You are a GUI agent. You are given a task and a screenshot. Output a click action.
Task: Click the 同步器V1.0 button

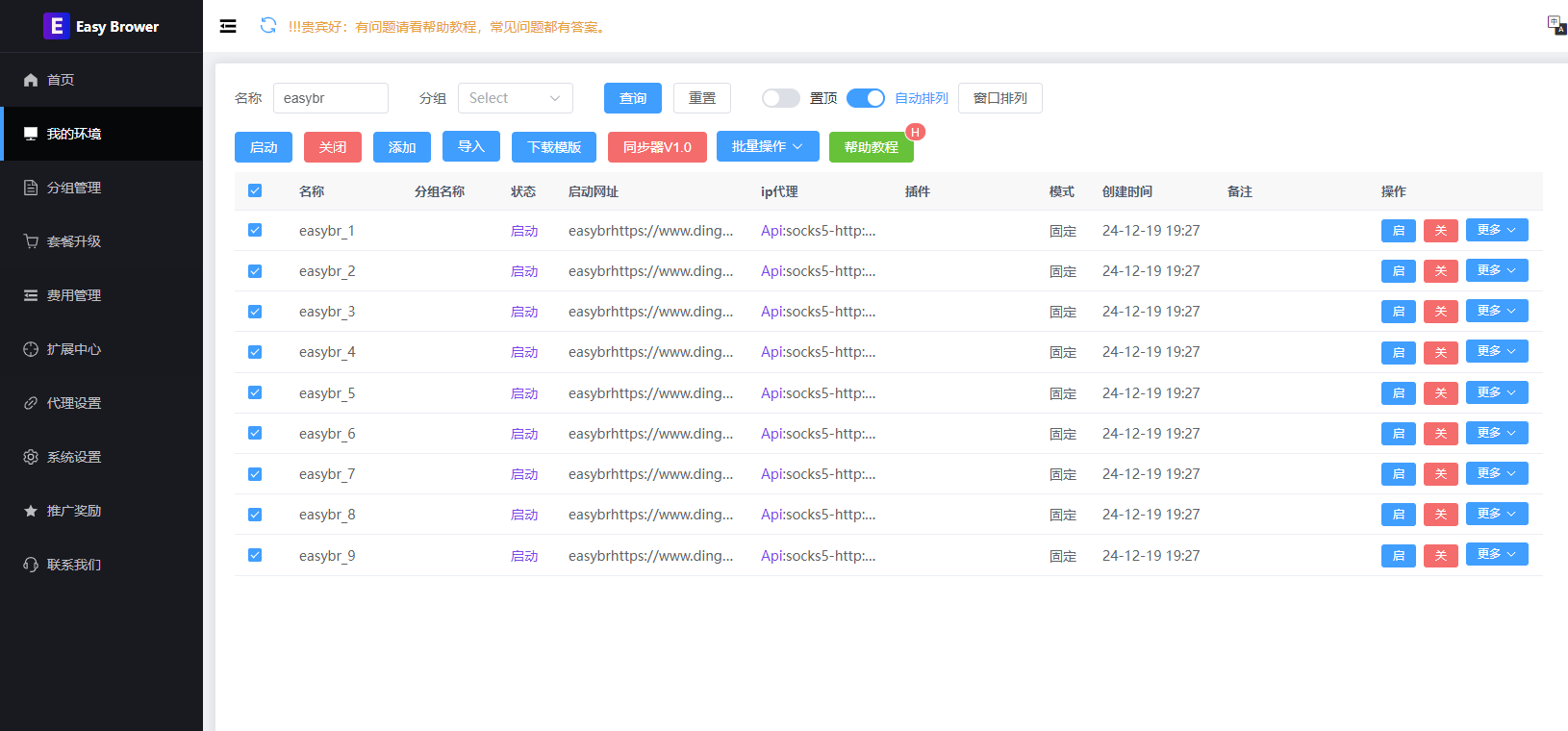657,147
